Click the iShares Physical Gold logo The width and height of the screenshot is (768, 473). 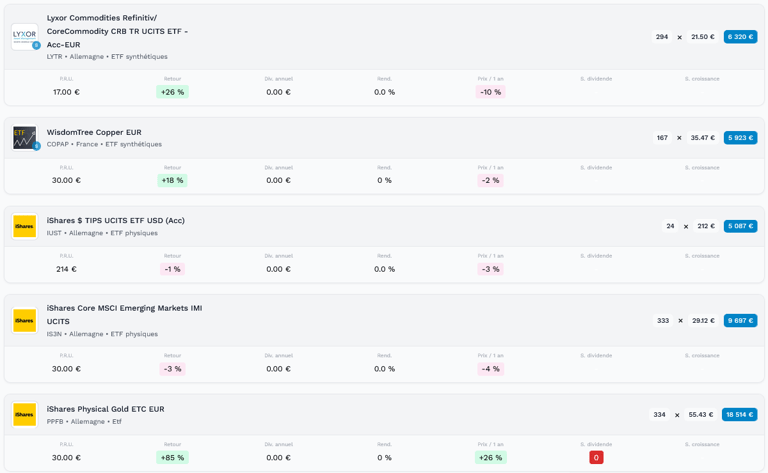[25, 414]
